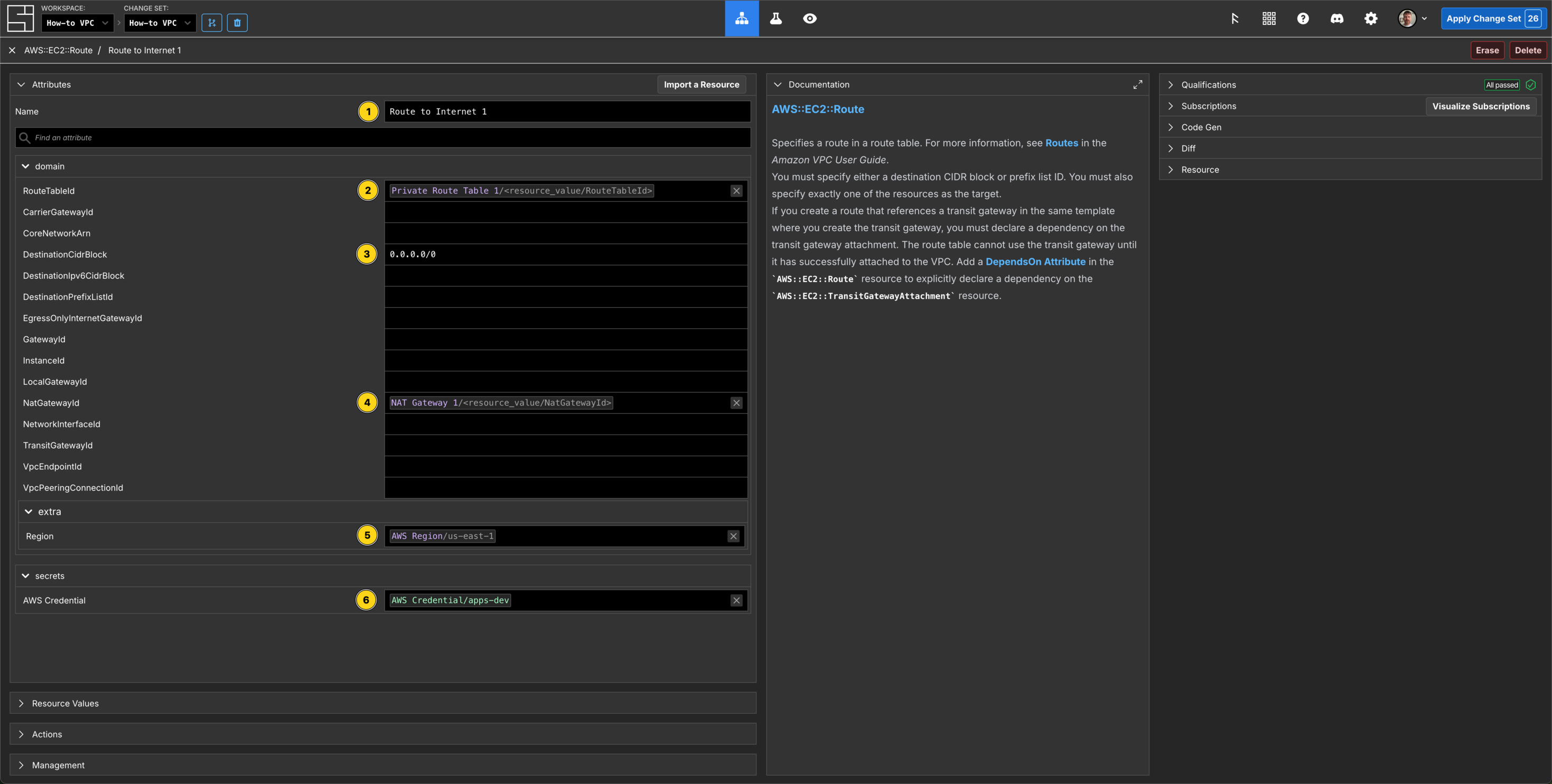Expand the Documentation panel with arrows icon
The height and width of the screenshot is (784, 1552).
pos(1137,85)
